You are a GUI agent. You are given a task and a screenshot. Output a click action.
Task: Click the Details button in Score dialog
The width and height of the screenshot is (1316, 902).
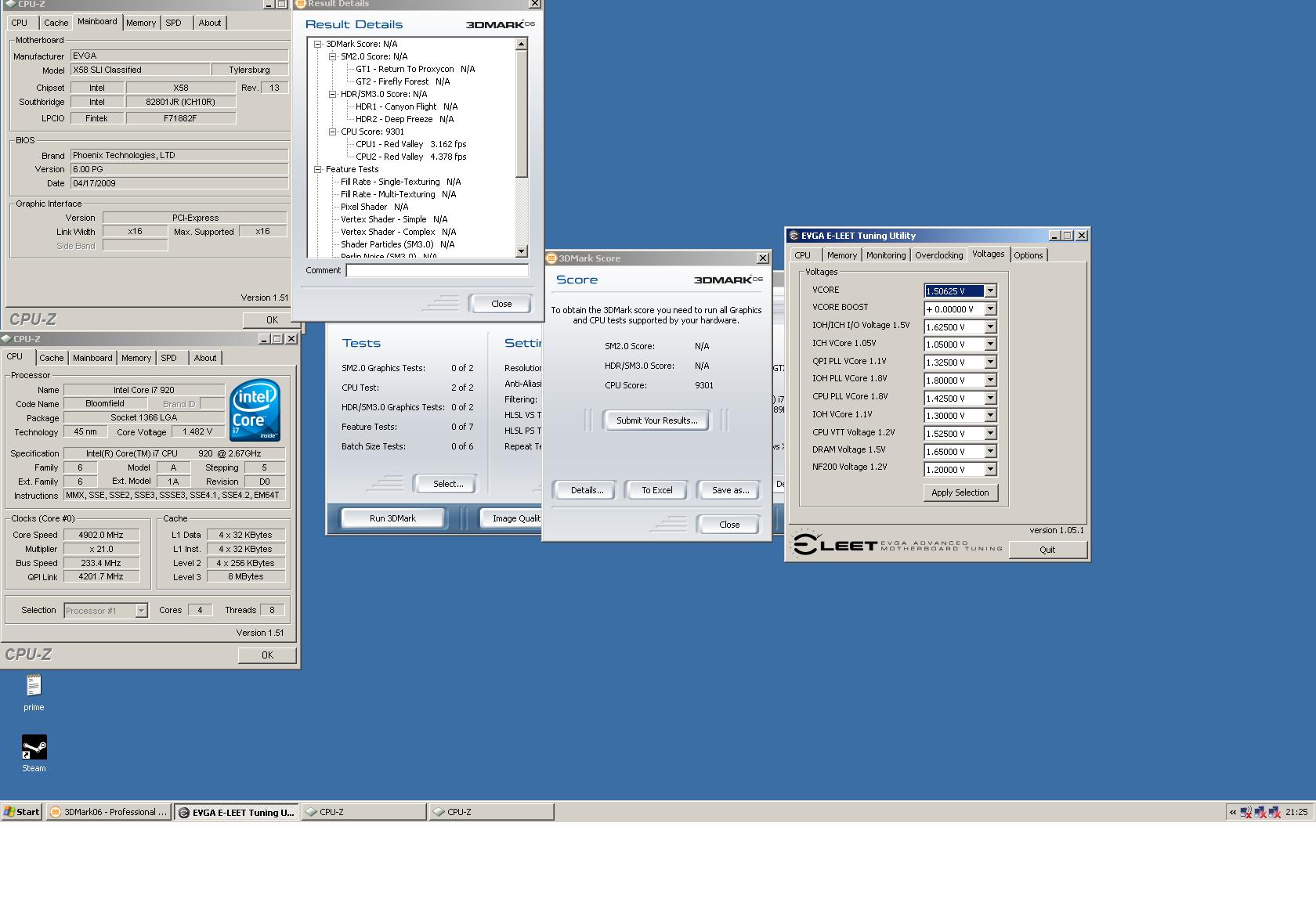[587, 490]
